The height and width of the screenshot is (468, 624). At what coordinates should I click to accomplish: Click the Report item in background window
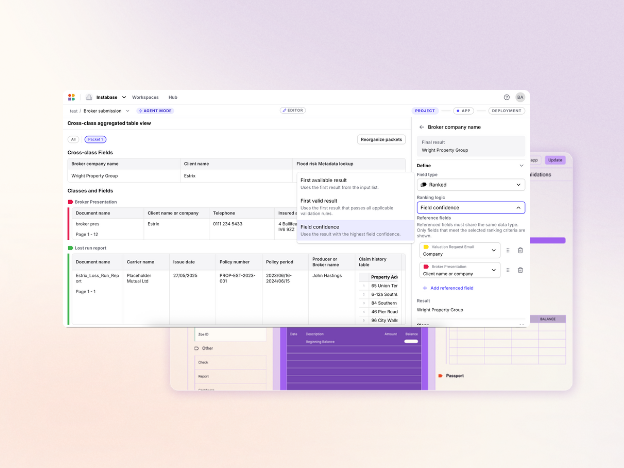[x=230, y=376]
